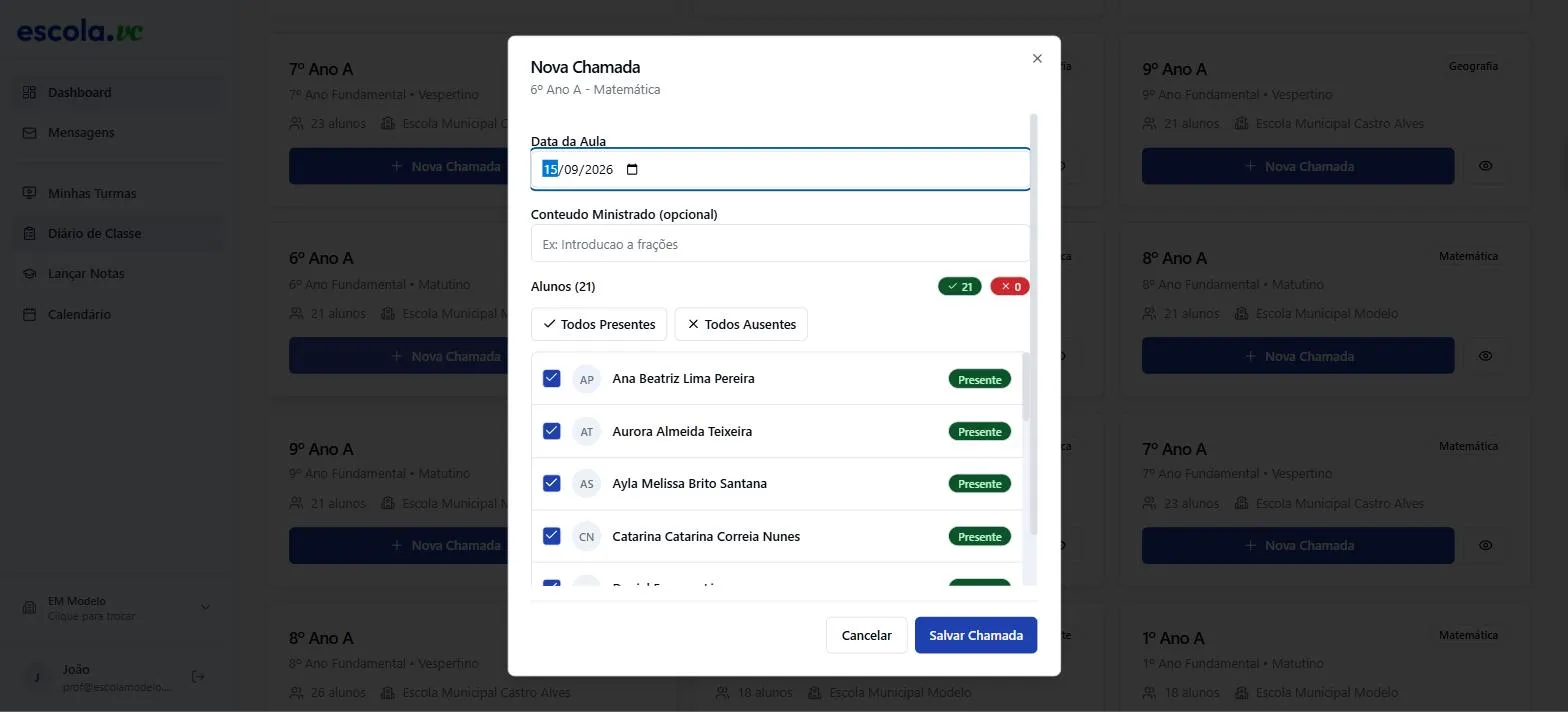Click the Calendário sidebar icon
The image size is (1568, 712).
[29, 314]
